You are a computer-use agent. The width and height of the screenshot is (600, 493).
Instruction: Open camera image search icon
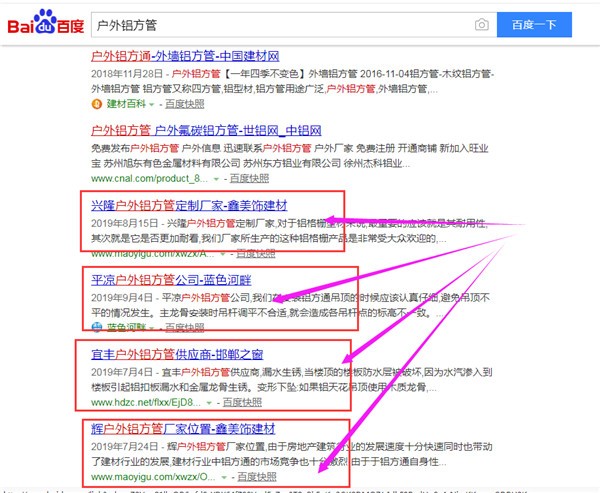pyautogui.click(x=482, y=24)
